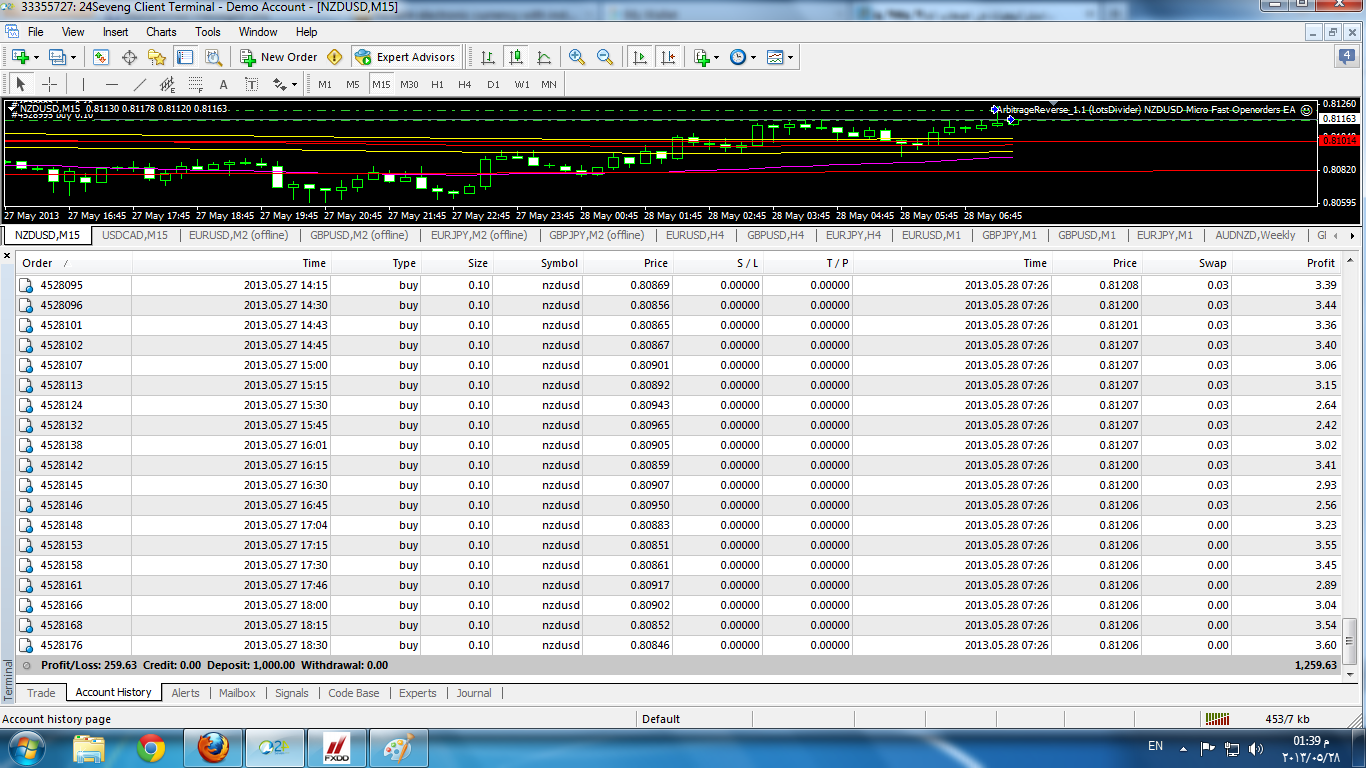Select order 4528176 row
Image resolution: width=1366 pixels, height=768 pixels.
(x=679, y=645)
